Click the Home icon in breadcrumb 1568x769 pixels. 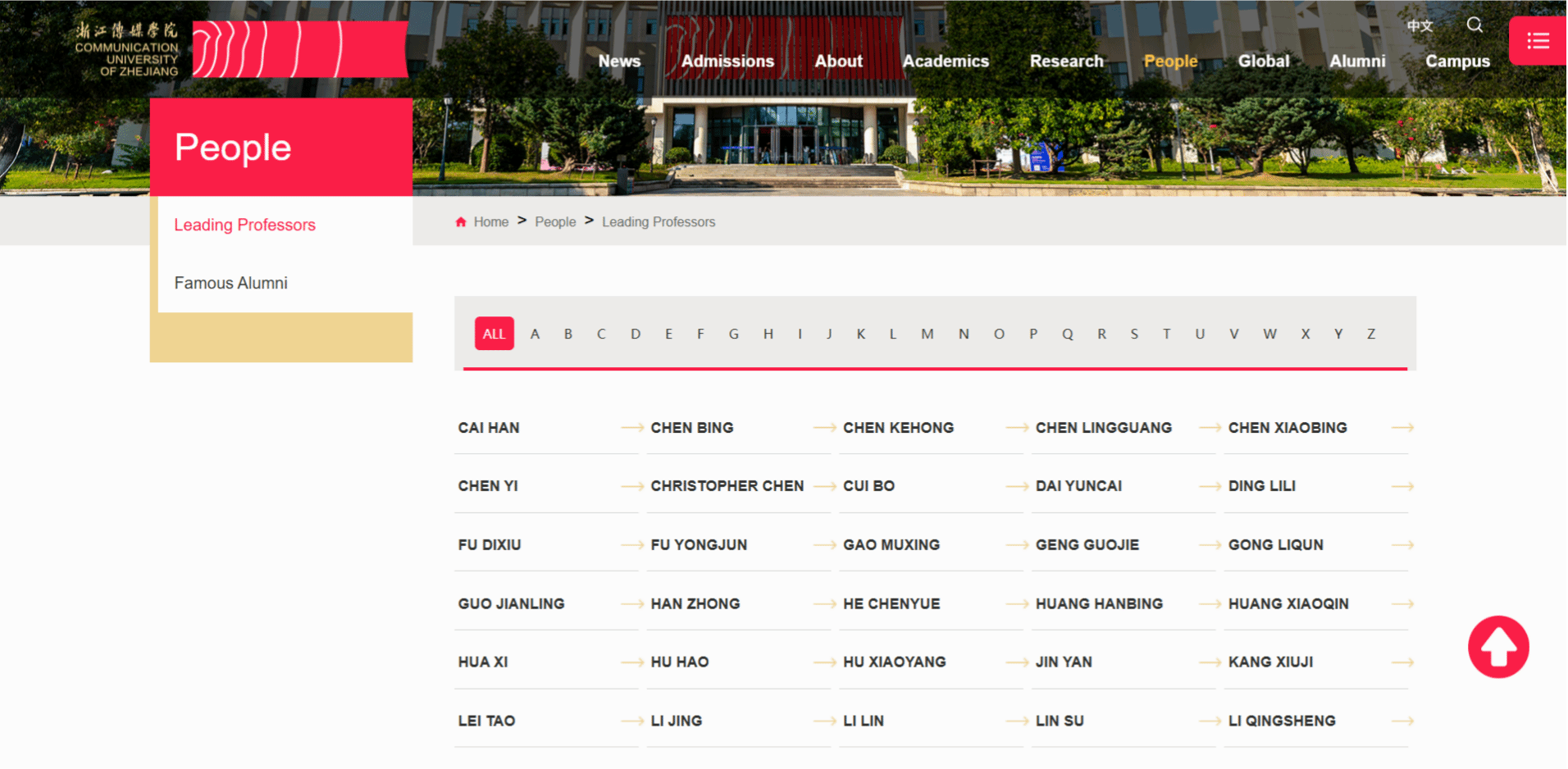[x=461, y=222]
